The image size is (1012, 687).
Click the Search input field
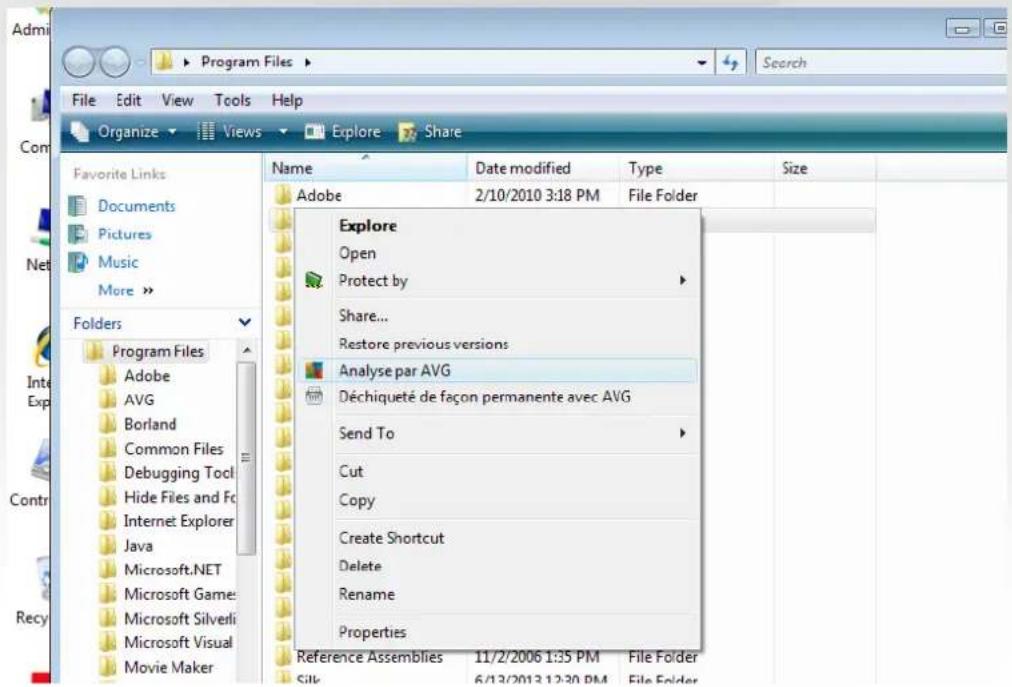[882, 63]
